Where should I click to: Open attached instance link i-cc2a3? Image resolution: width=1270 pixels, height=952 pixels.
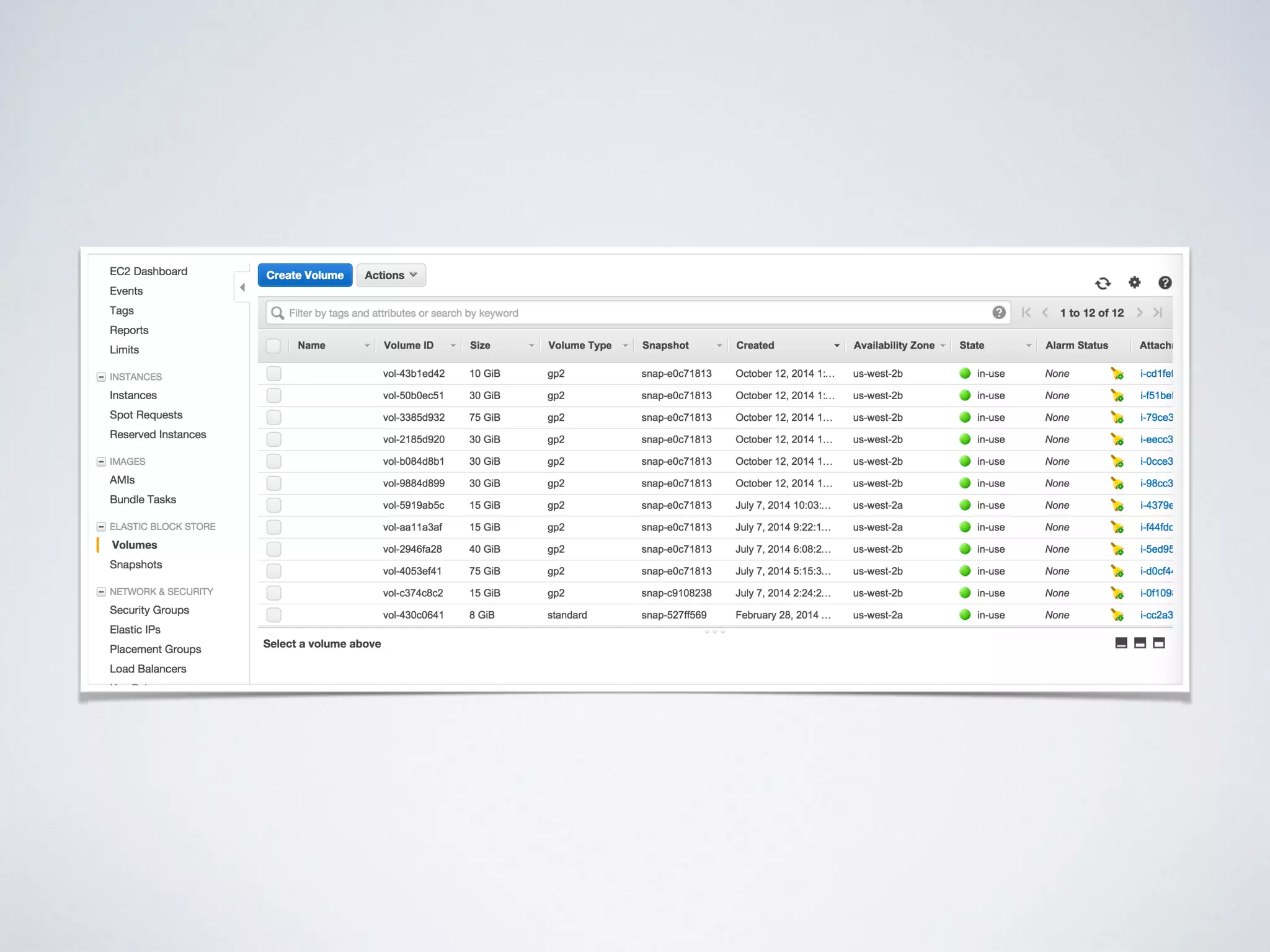(1156, 615)
